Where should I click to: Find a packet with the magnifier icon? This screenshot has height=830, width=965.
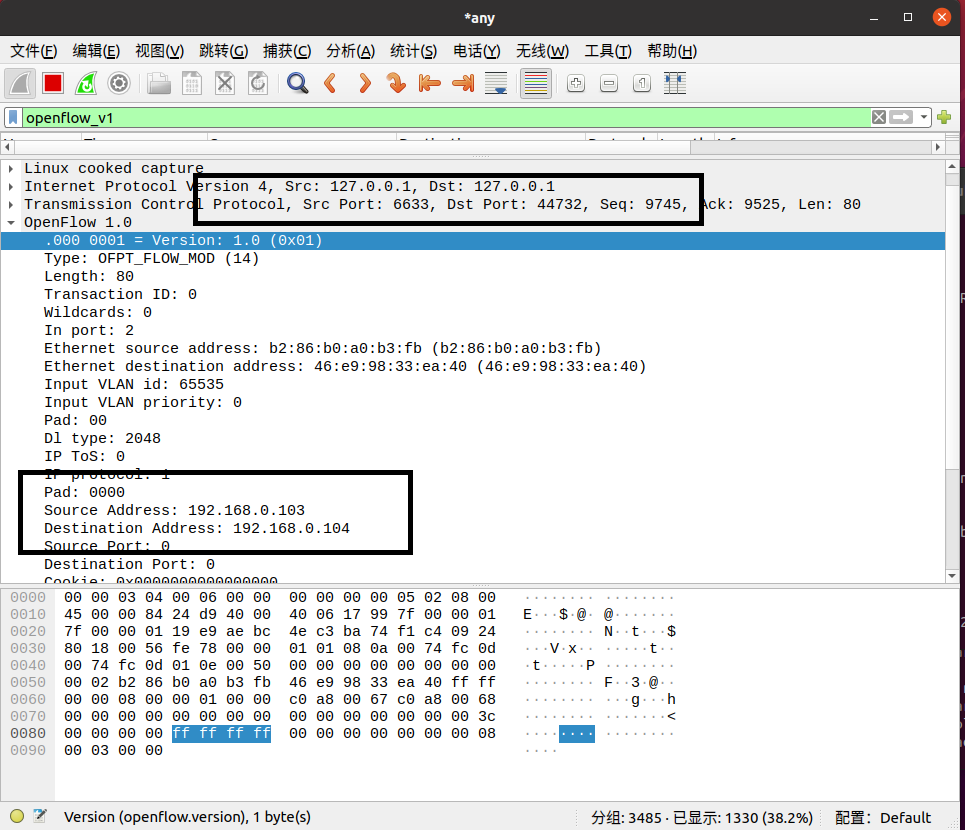click(x=298, y=83)
